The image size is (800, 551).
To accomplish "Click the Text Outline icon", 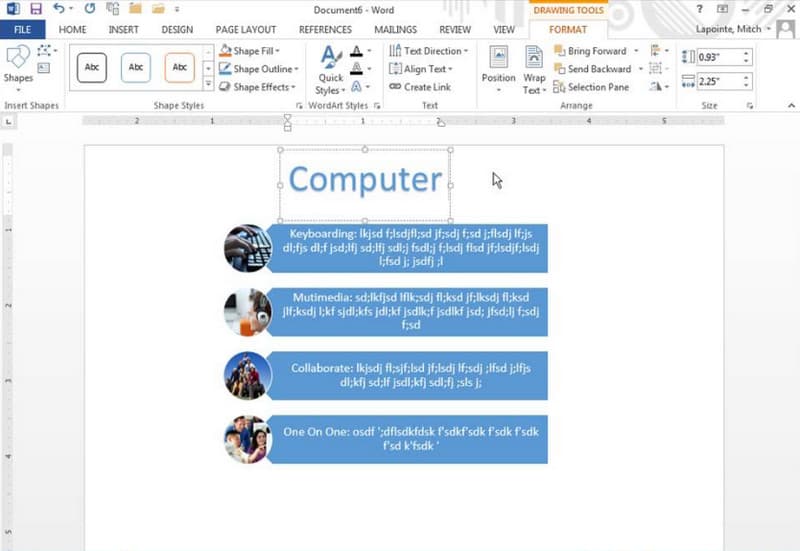I will point(357,68).
